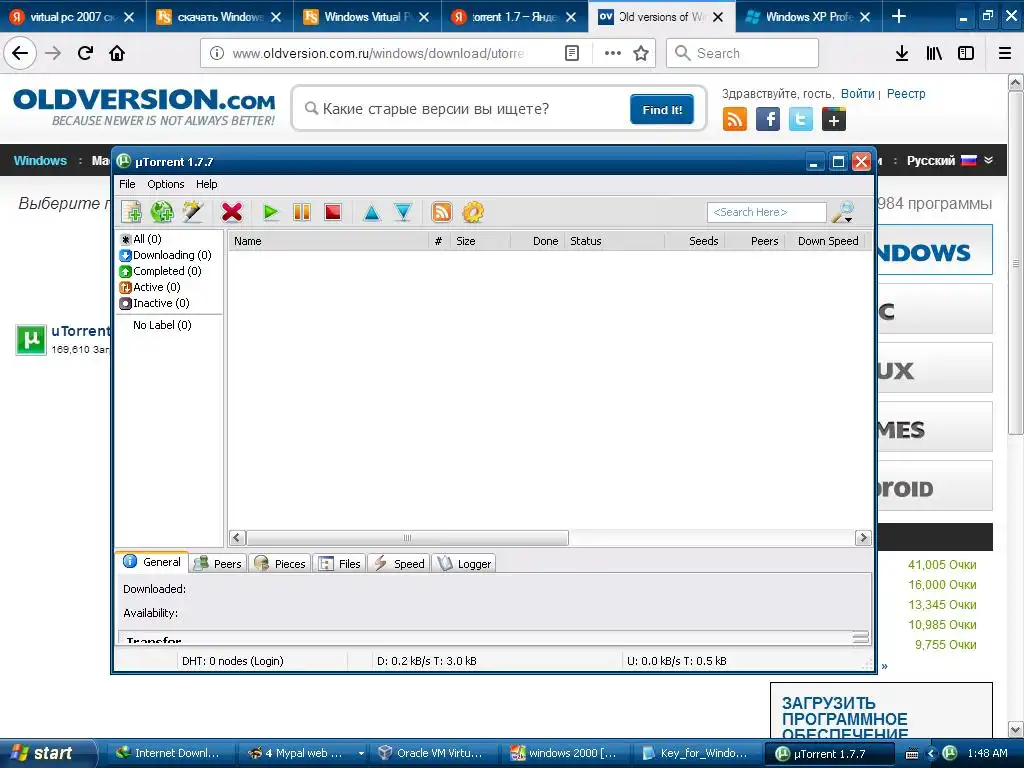Select the Completed (0) category
This screenshot has height=768, width=1024.
(161, 271)
